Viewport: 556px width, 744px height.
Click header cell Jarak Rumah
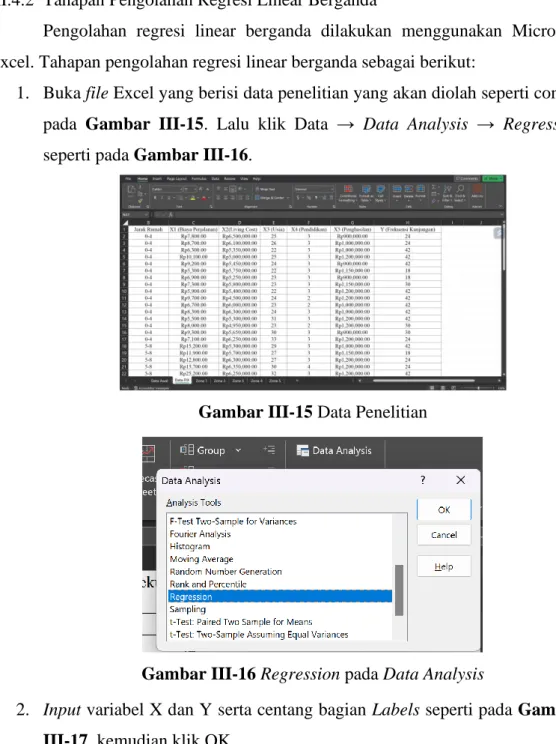[148, 229]
